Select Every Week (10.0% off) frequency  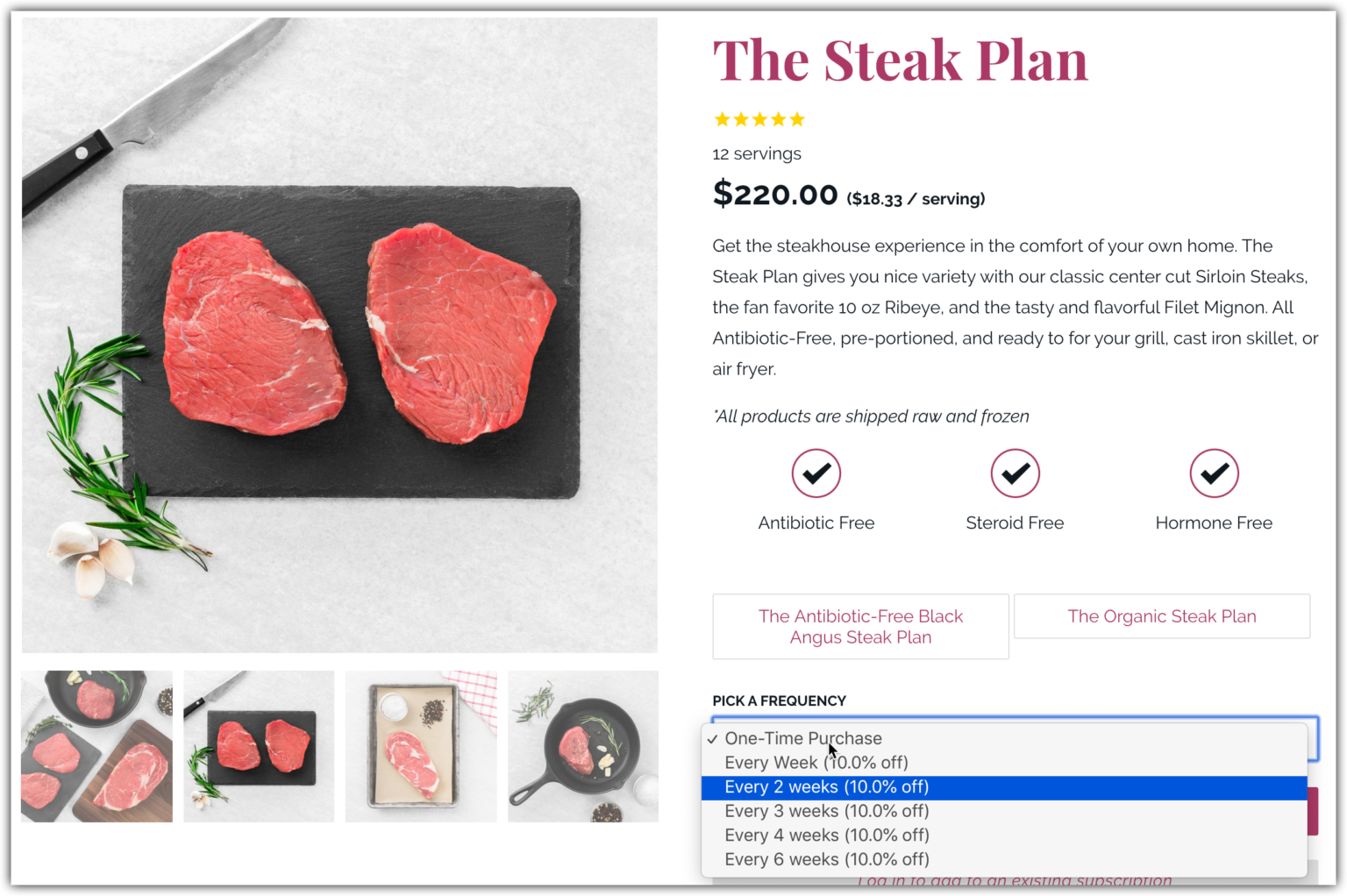pos(816,763)
